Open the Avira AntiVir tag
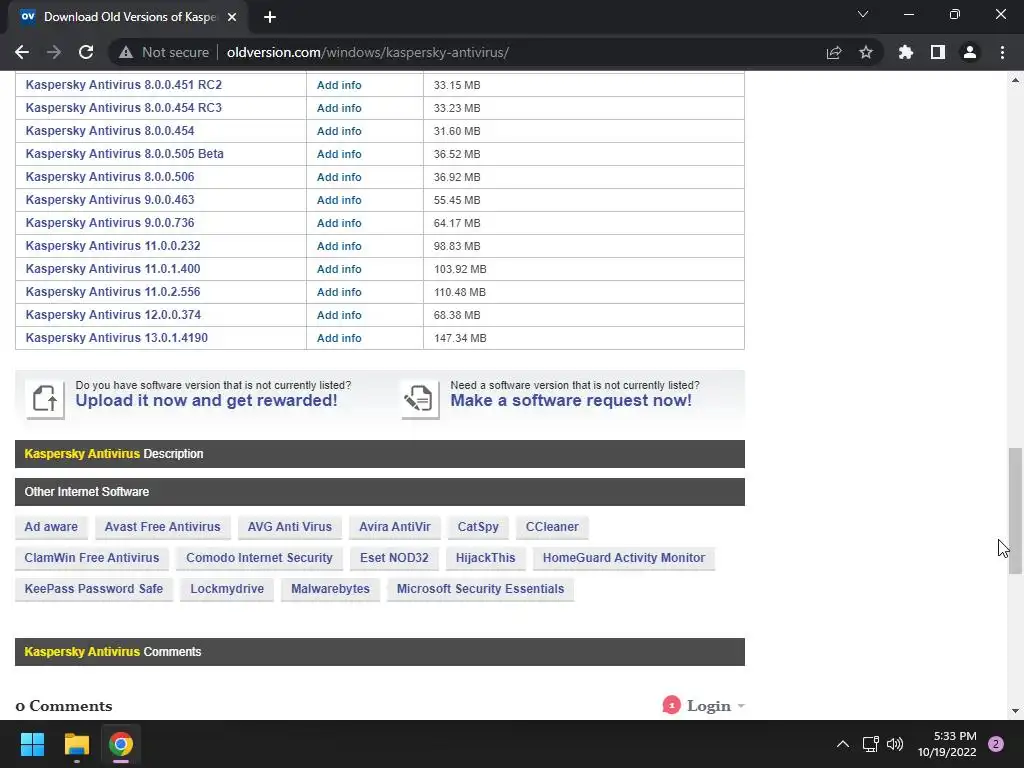Viewport: 1024px width, 768px height. point(394,526)
